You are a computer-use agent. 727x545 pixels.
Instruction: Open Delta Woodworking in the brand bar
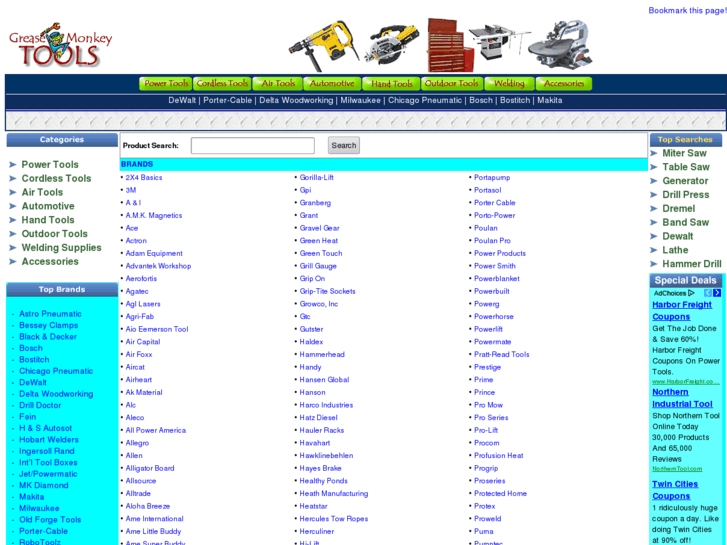click(296, 100)
